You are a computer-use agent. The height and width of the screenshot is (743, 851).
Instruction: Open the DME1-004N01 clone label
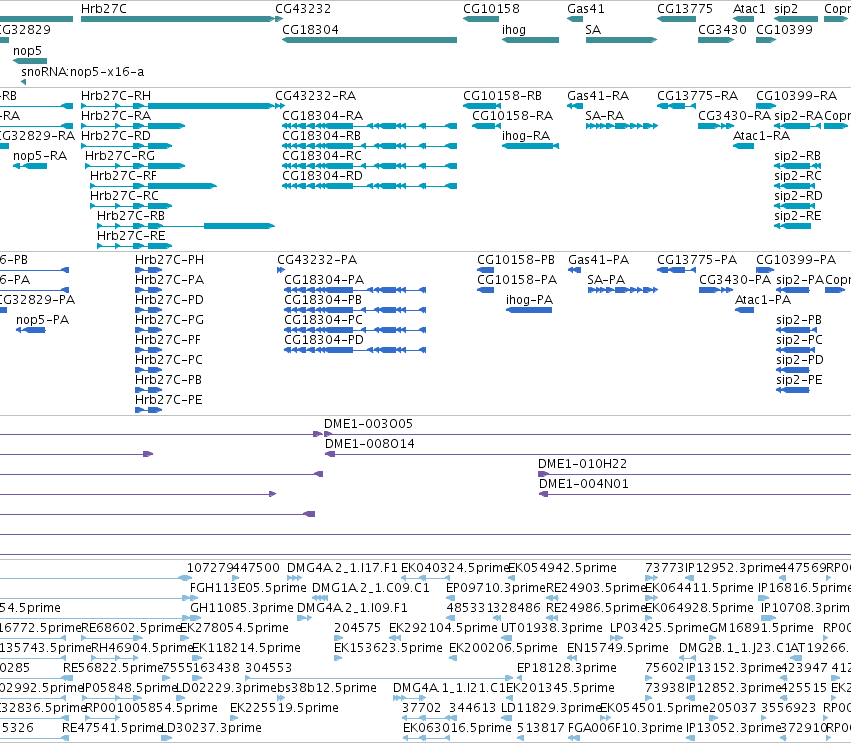[583, 484]
